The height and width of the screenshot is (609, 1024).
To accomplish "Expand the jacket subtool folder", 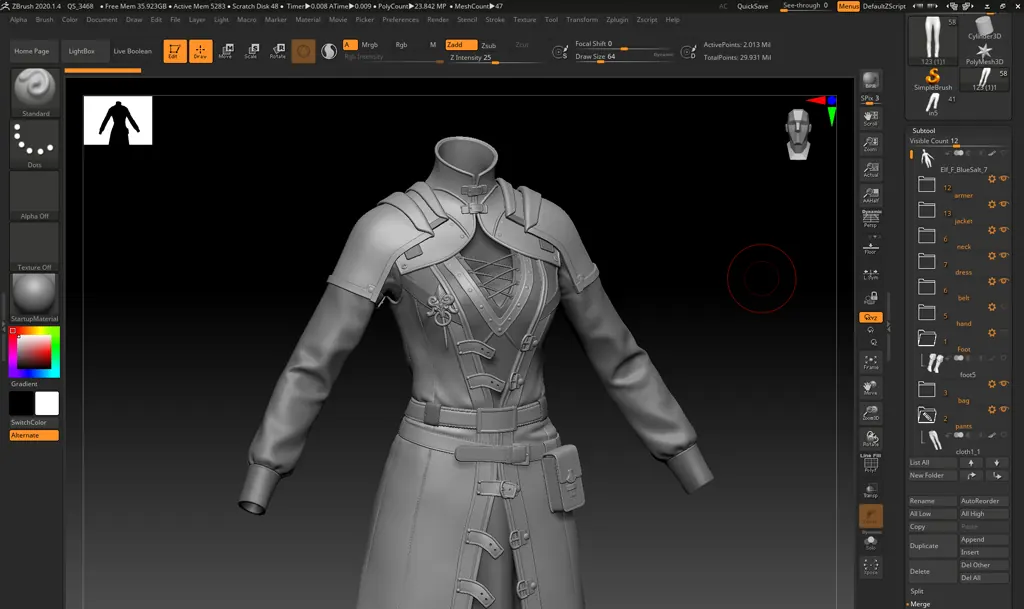I will click(x=927, y=210).
